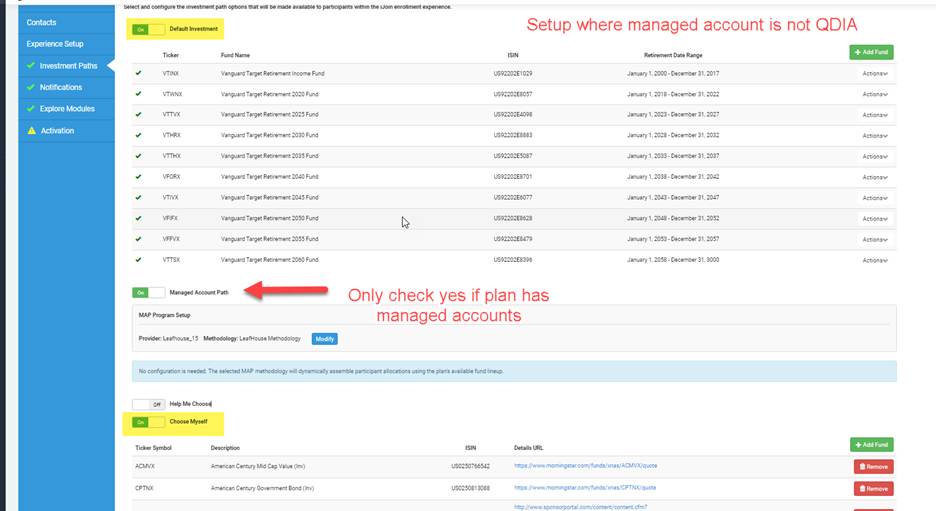
Task: Turn on the Help Me Choose switch
Action: 148,404
